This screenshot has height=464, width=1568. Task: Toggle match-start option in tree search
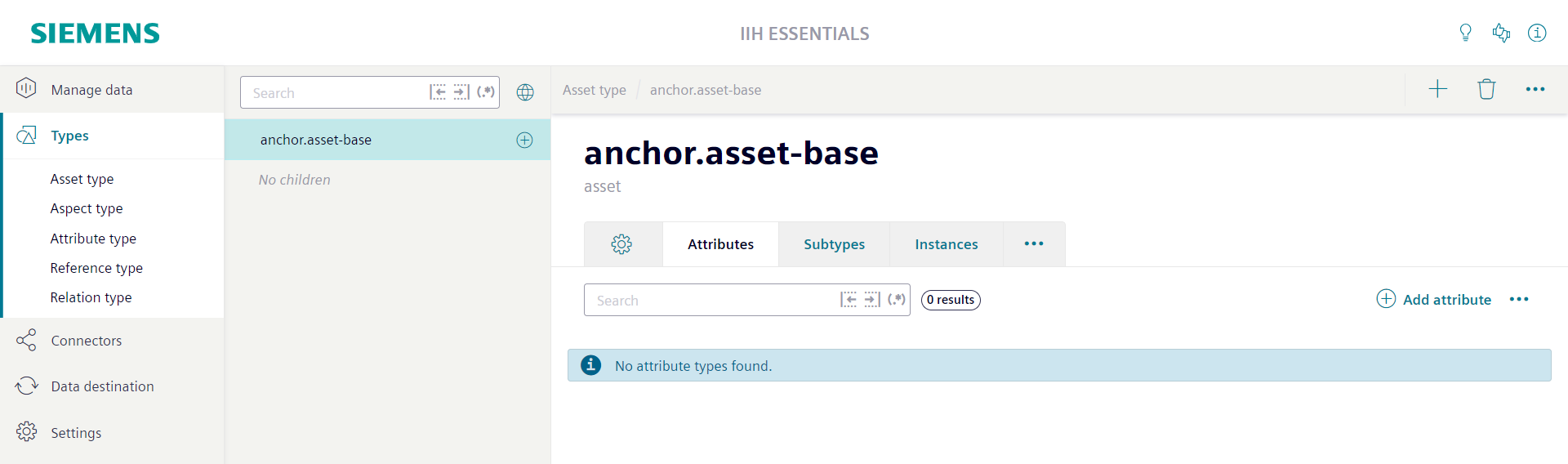tap(438, 92)
